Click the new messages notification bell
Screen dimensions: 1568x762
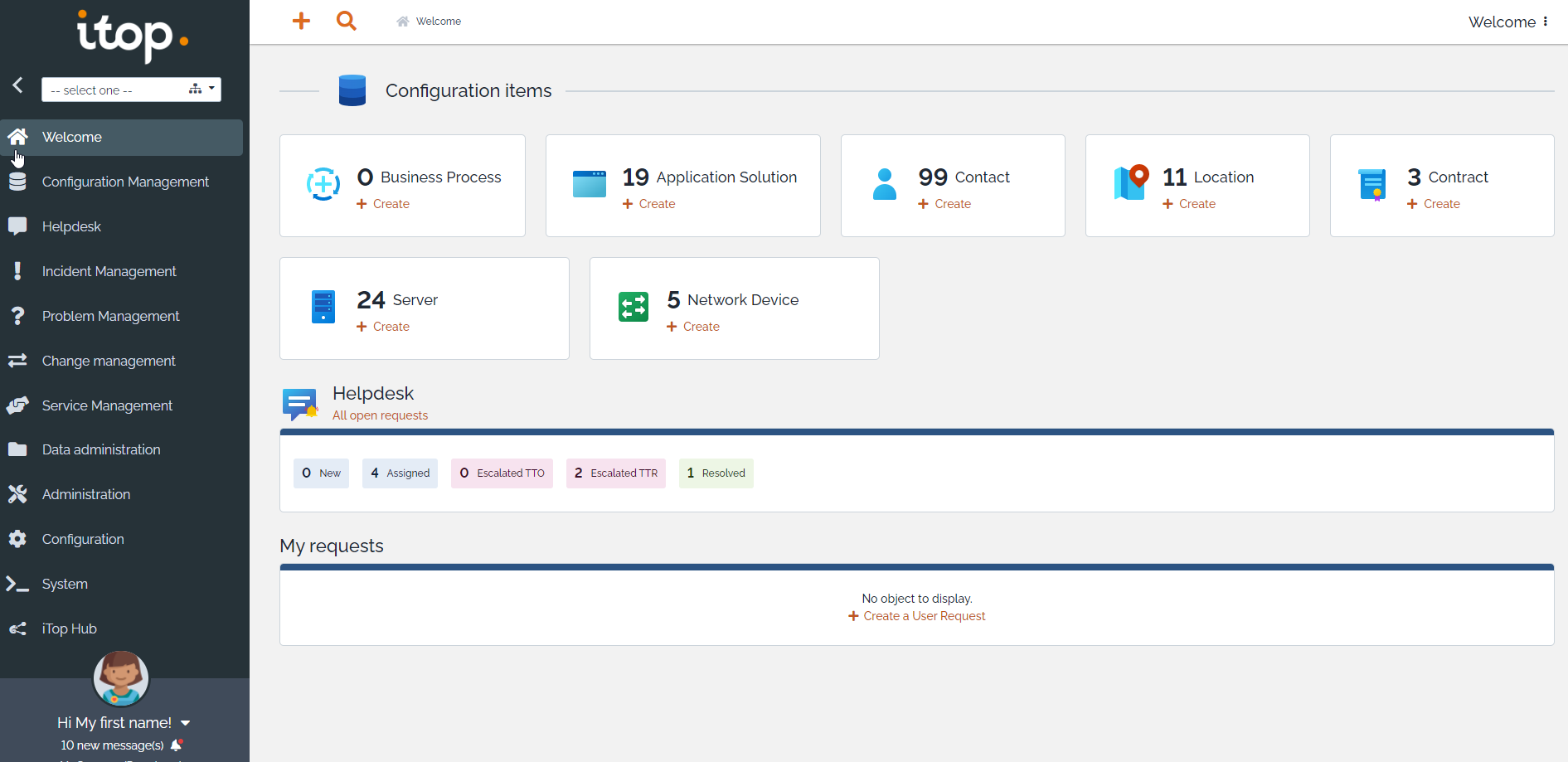click(176, 745)
